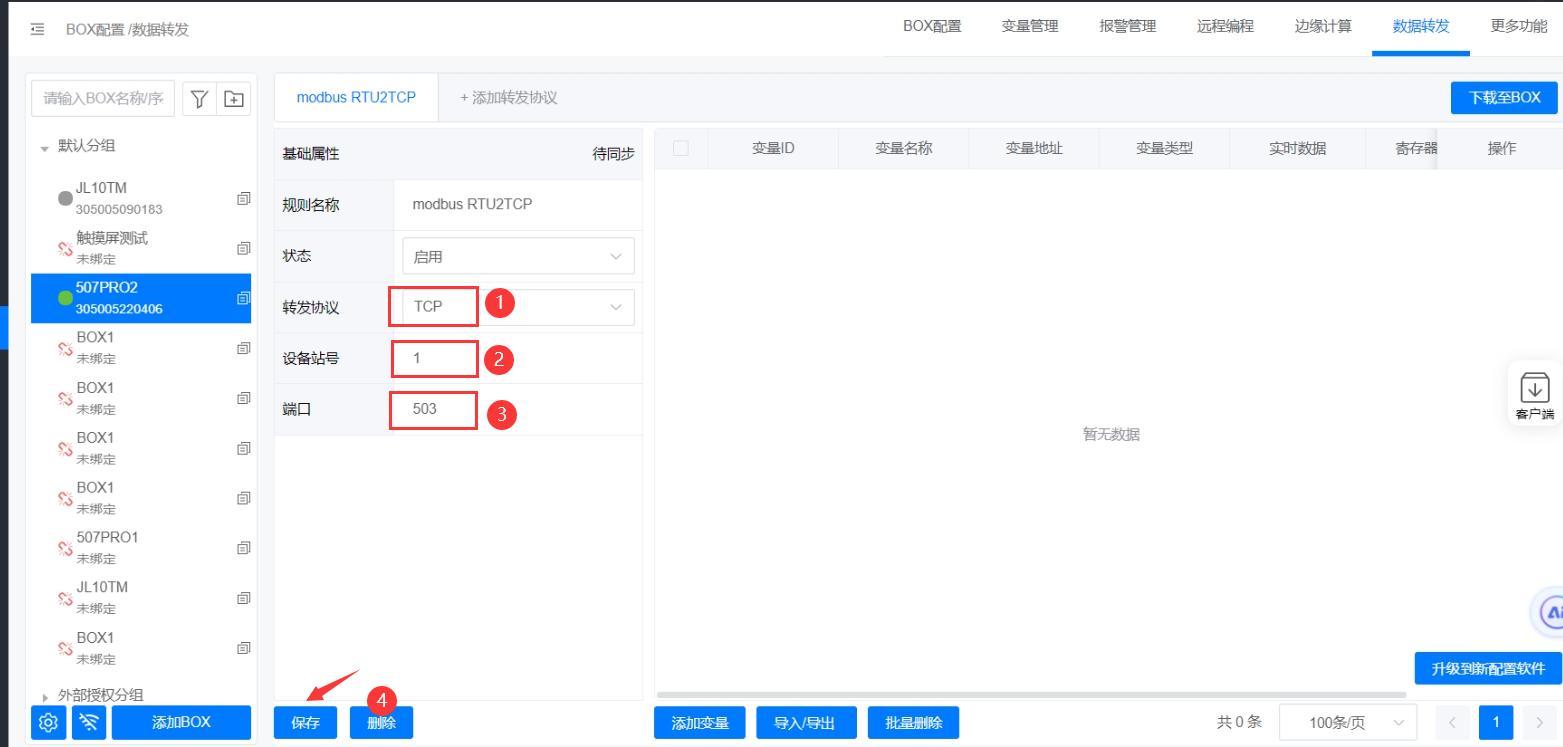Click the 导入/导出 button
The height and width of the screenshot is (747, 1563).
tap(805, 723)
